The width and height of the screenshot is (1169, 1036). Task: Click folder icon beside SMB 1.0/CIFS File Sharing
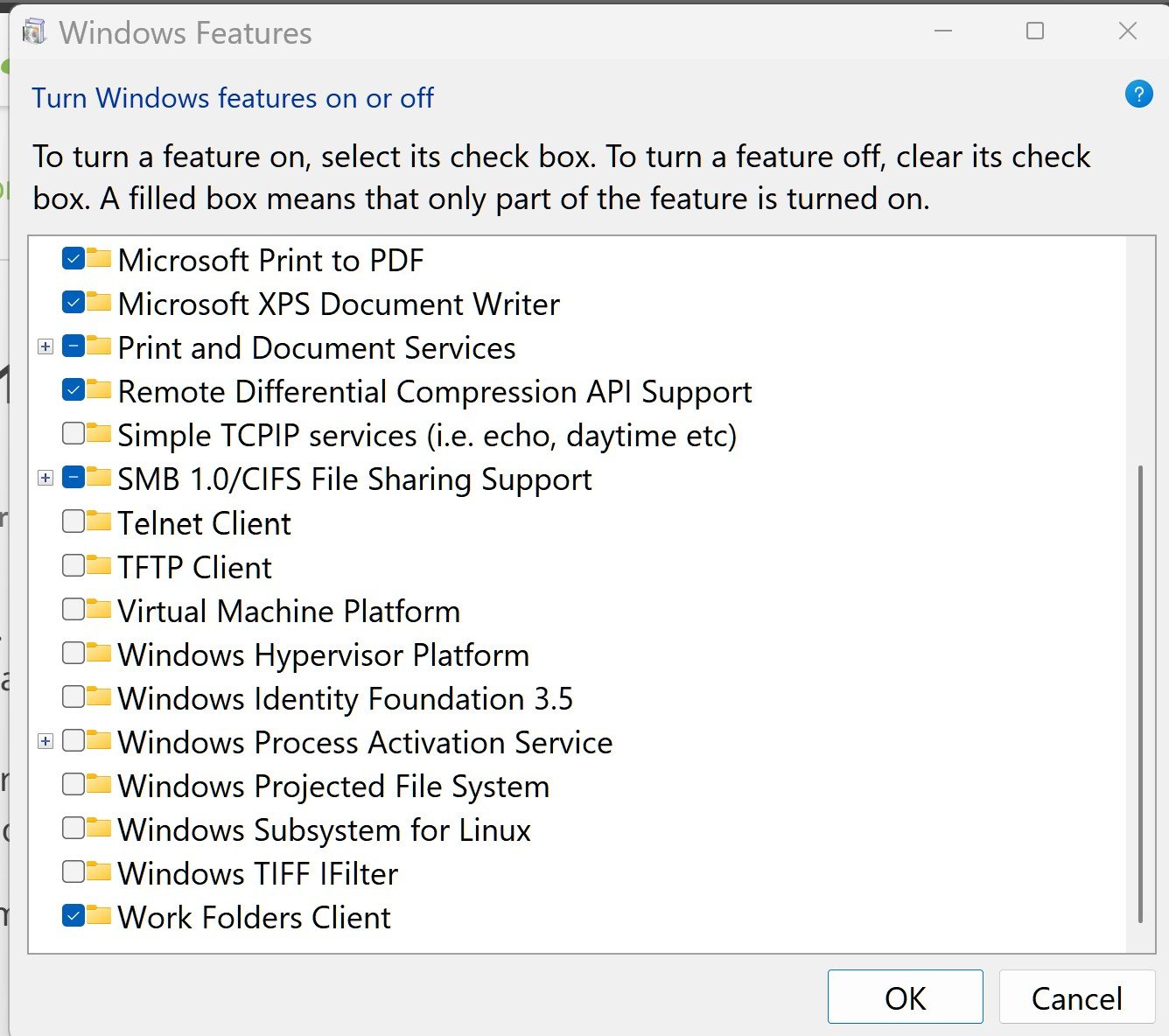point(99,477)
